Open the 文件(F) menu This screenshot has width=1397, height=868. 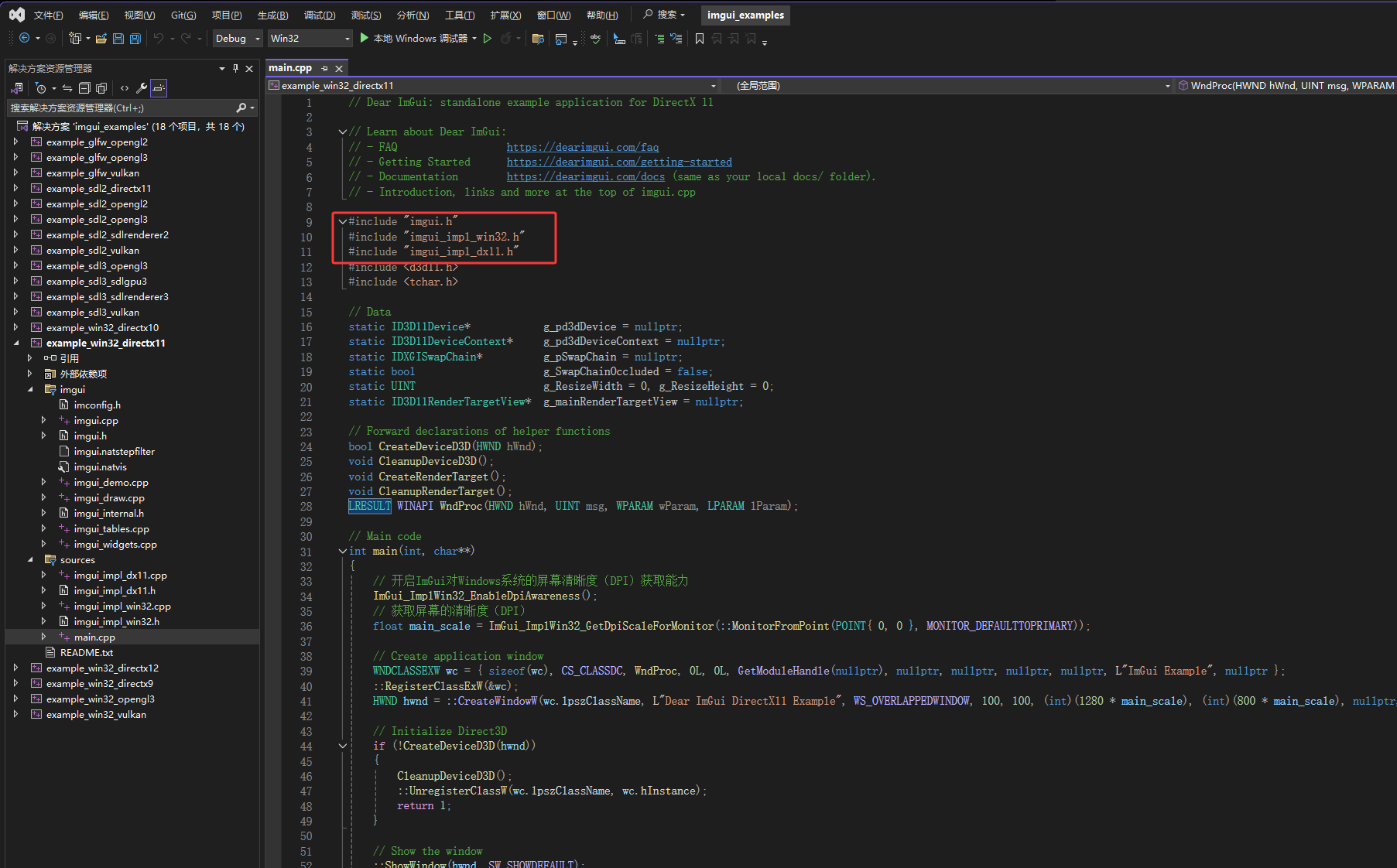(x=48, y=15)
